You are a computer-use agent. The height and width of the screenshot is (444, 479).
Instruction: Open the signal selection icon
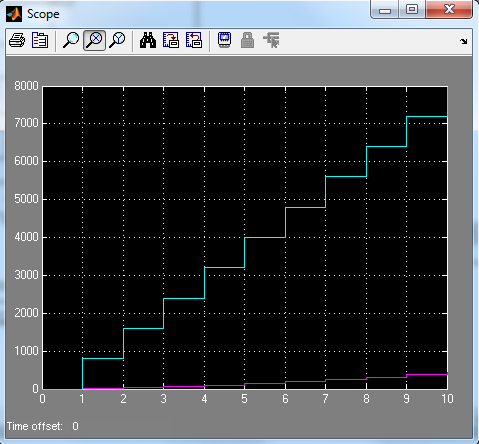click(271, 40)
